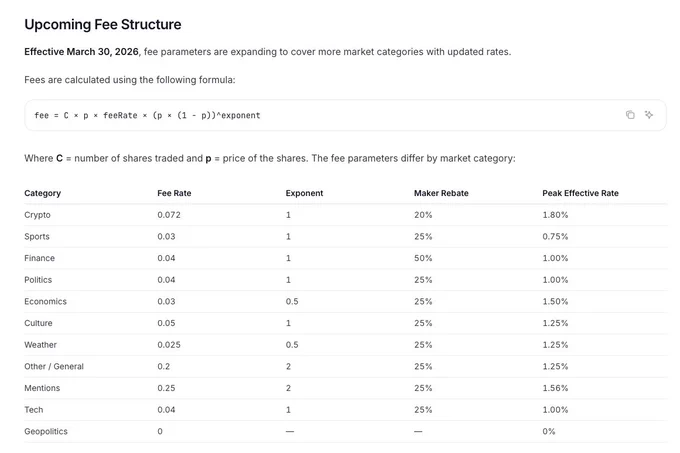Select the Crypto category row
680x453 pixels.
(345, 215)
